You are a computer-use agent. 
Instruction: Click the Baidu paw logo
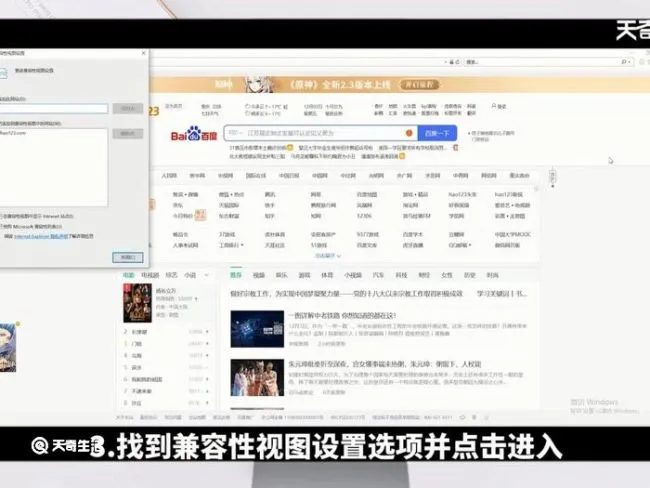[194, 134]
